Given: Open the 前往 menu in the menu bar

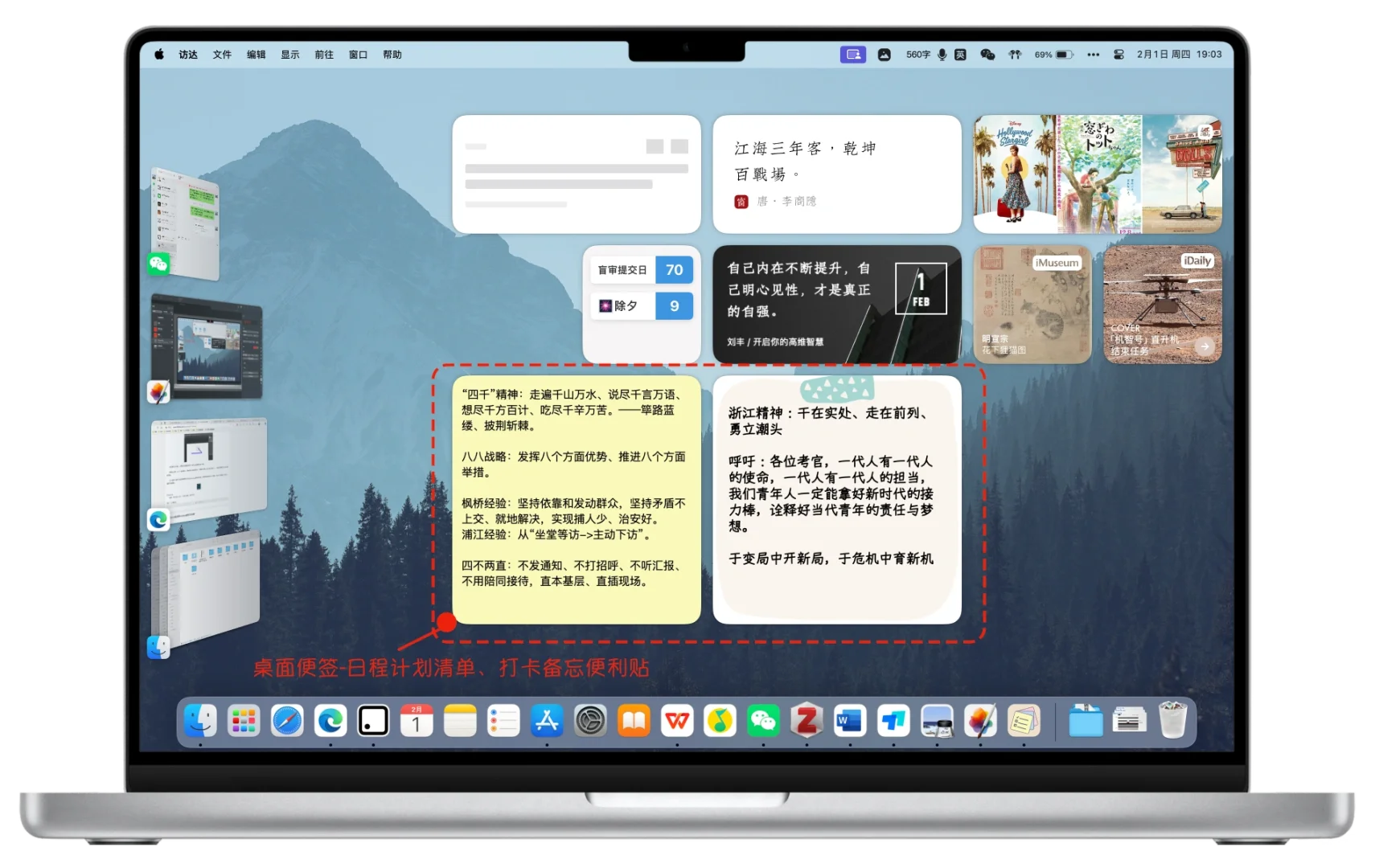Looking at the screenshot, I should point(323,55).
